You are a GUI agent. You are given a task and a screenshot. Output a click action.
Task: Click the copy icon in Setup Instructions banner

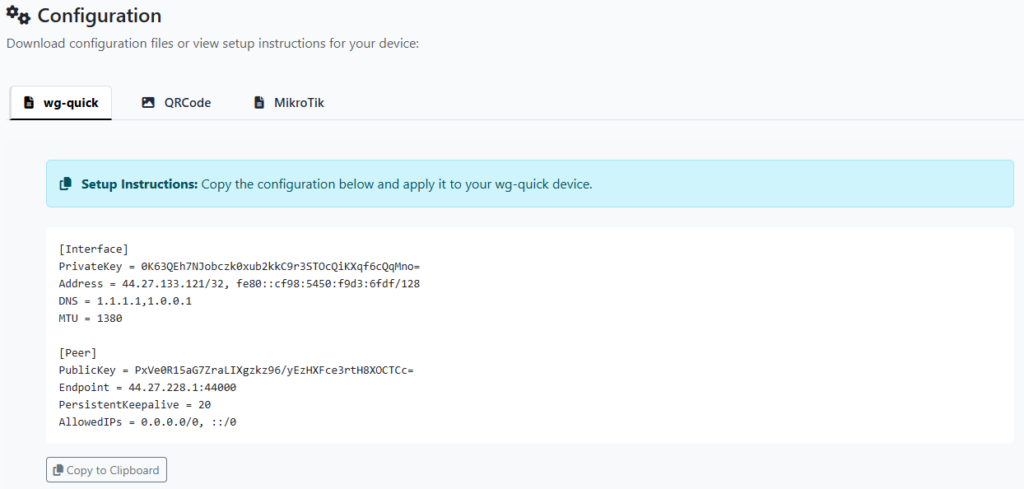(x=66, y=184)
